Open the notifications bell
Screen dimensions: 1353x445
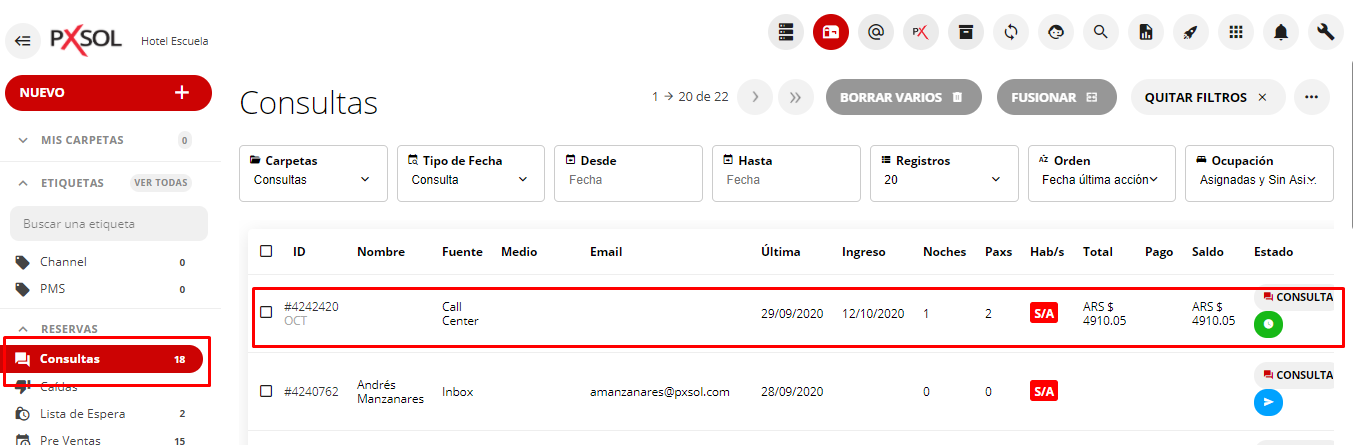(1281, 32)
